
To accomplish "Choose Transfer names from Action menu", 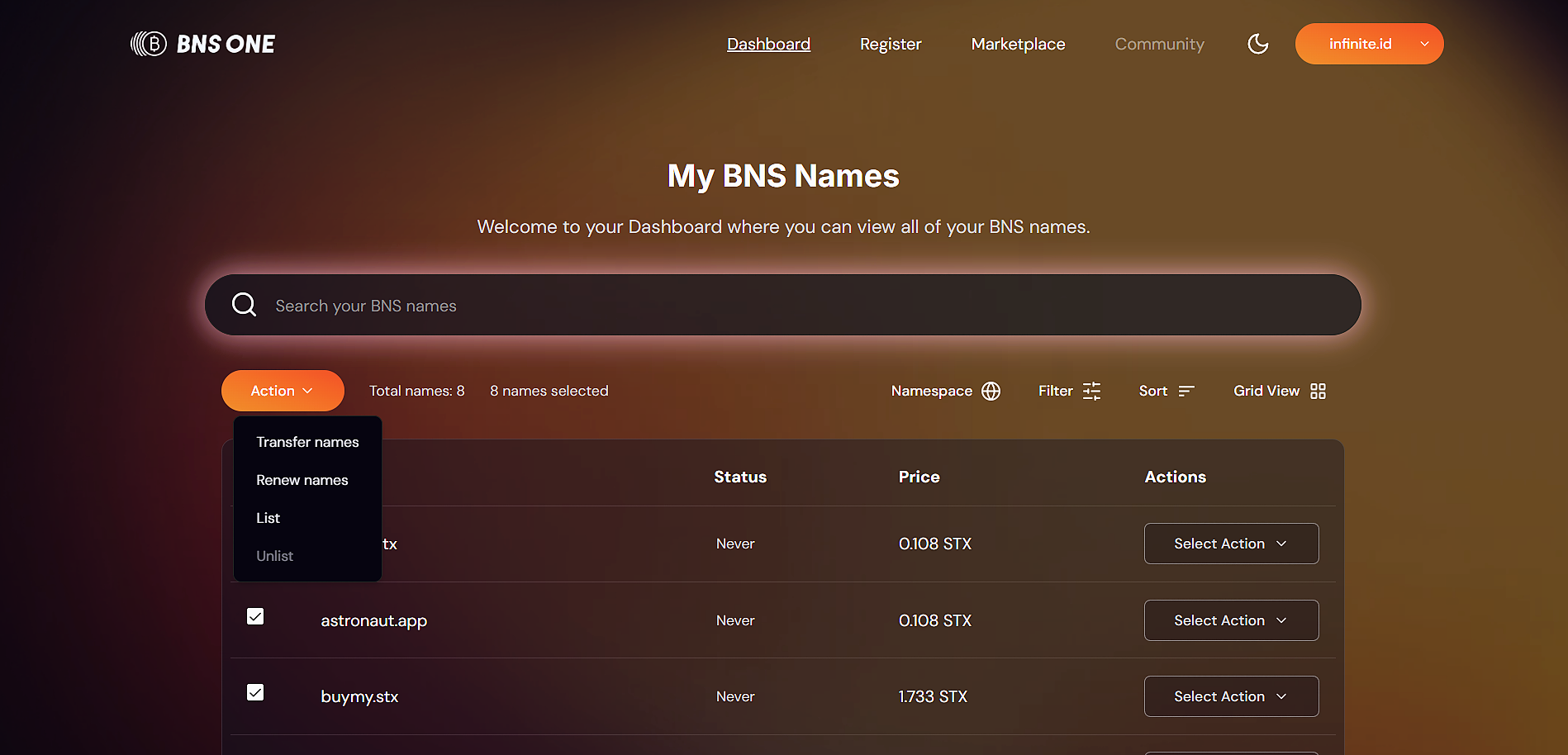I will pos(307,442).
